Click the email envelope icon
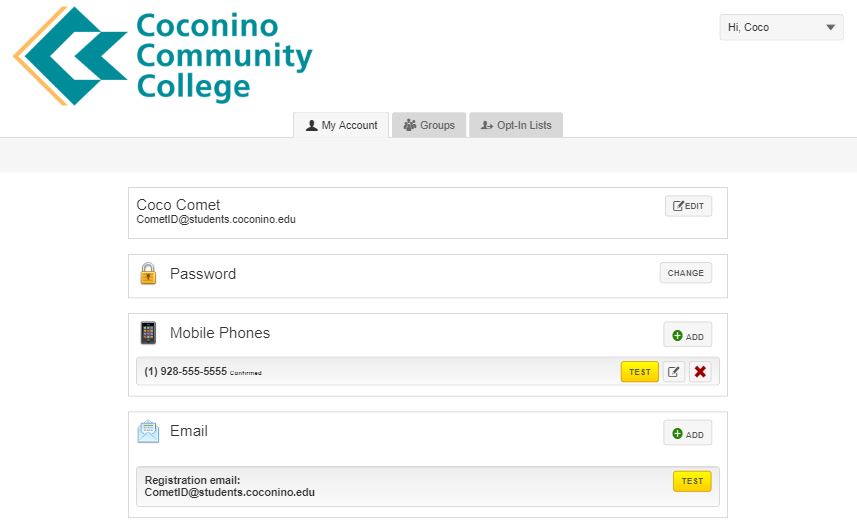857x530 pixels. click(148, 431)
